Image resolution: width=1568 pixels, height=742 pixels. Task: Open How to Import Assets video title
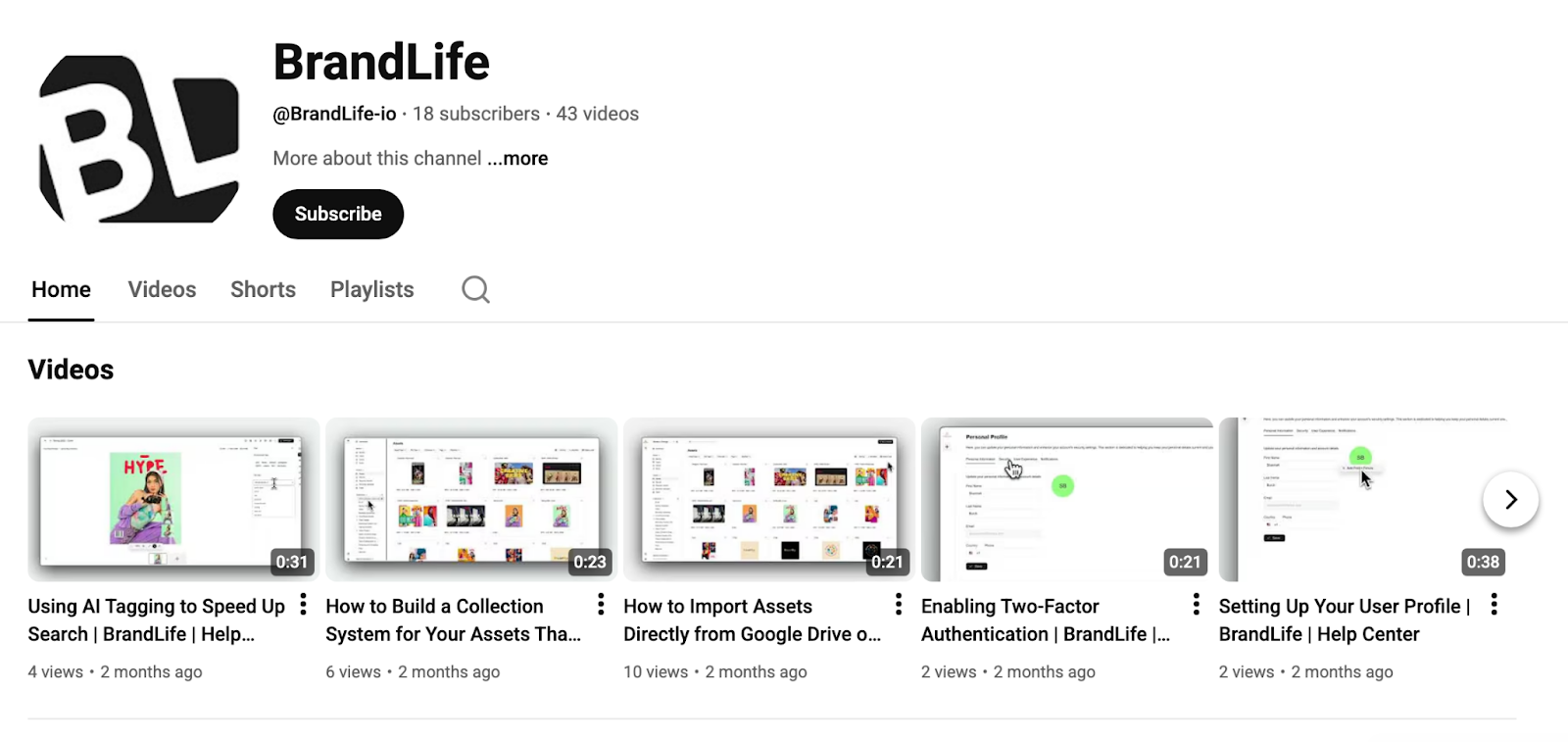click(752, 620)
